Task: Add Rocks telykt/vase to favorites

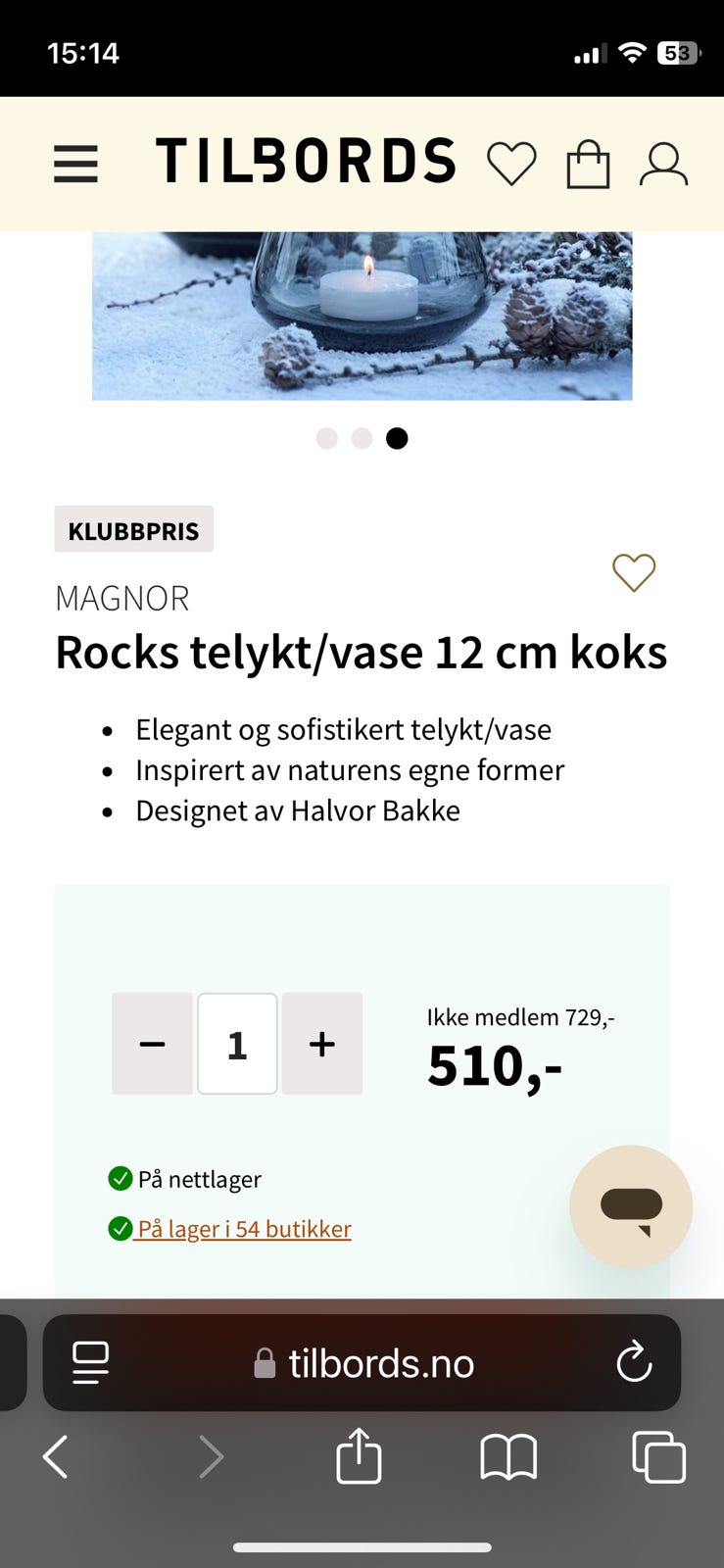Action: 634,572
